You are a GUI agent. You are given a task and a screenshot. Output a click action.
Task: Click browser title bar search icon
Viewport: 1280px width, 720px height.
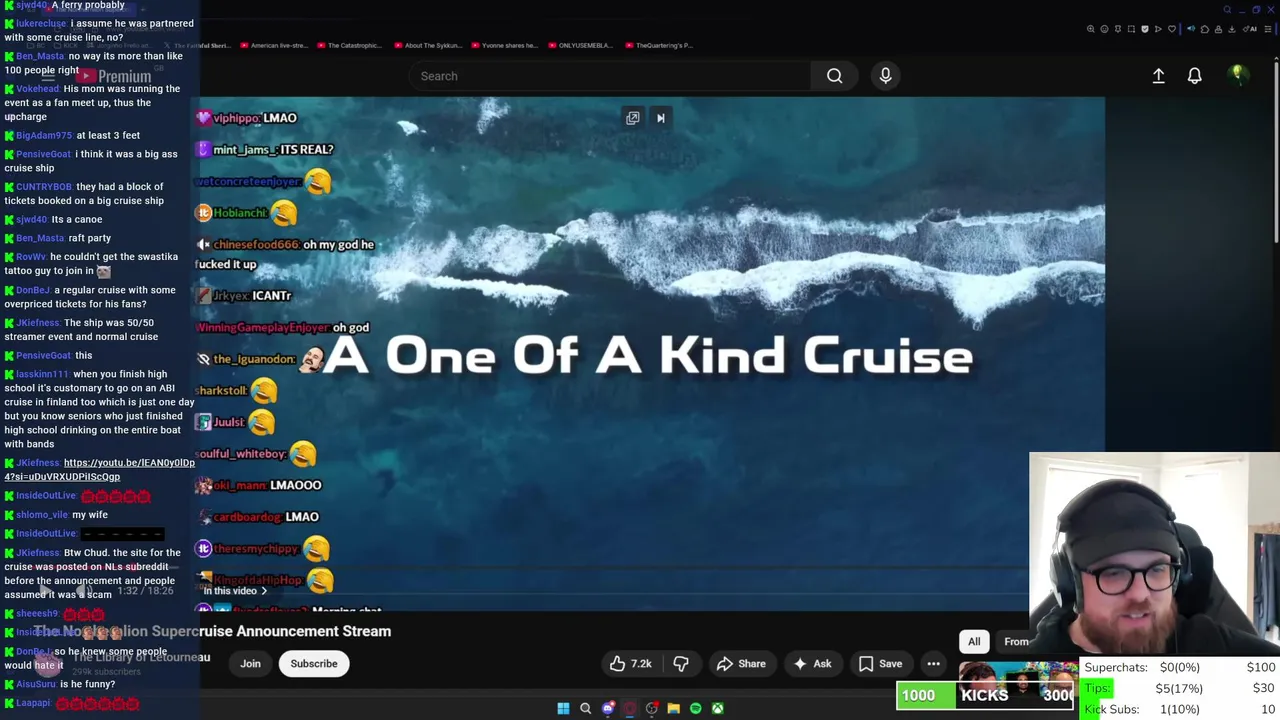pyautogui.click(x=1227, y=10)
